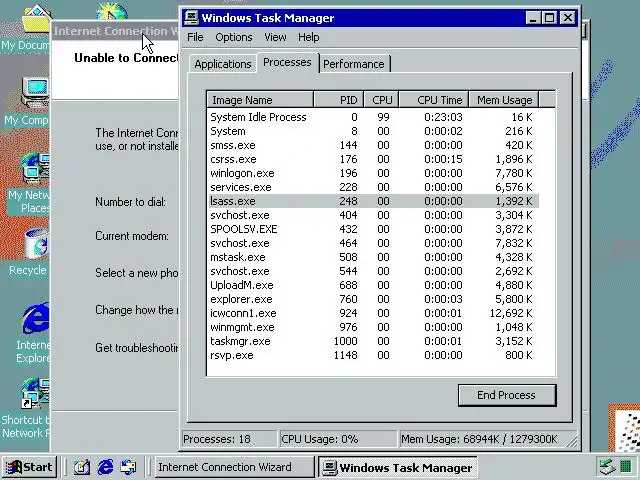Click Mem Usage 68944K status entry
The height and width of the screenshot is (480, 640).
coord(484,439)
